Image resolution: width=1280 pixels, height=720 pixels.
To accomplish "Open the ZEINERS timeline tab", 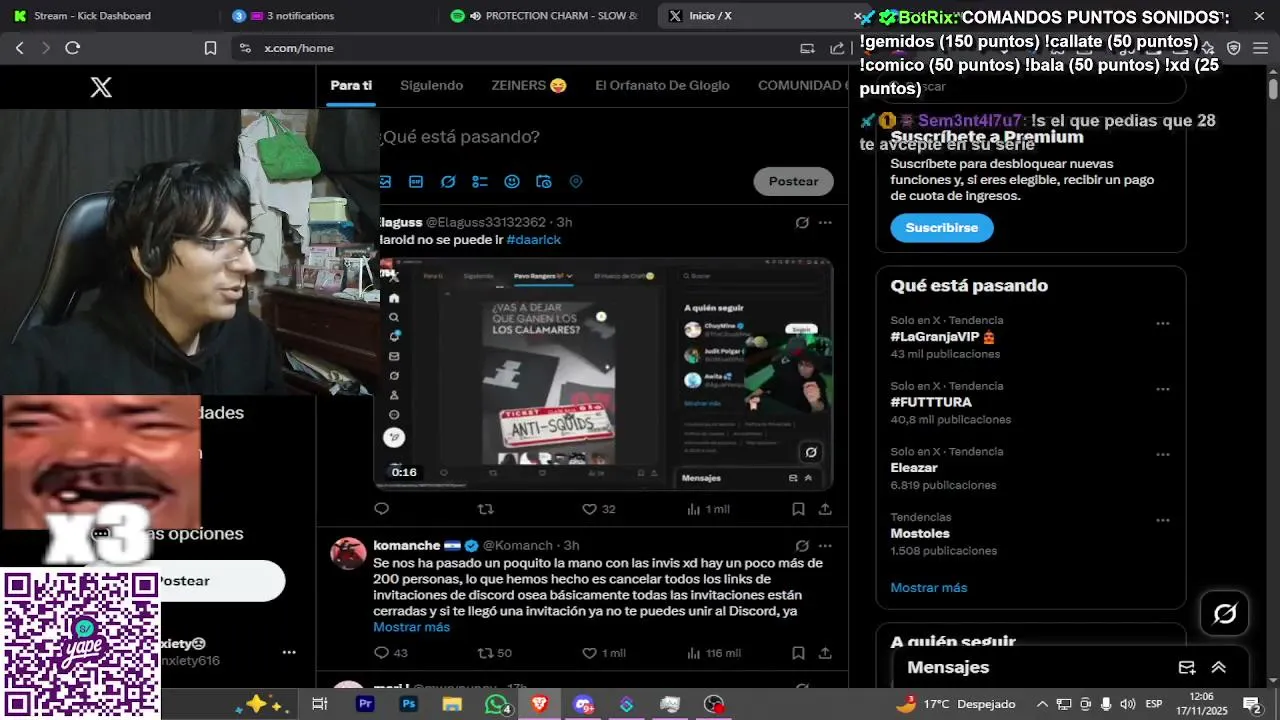I will coord(529,86).
